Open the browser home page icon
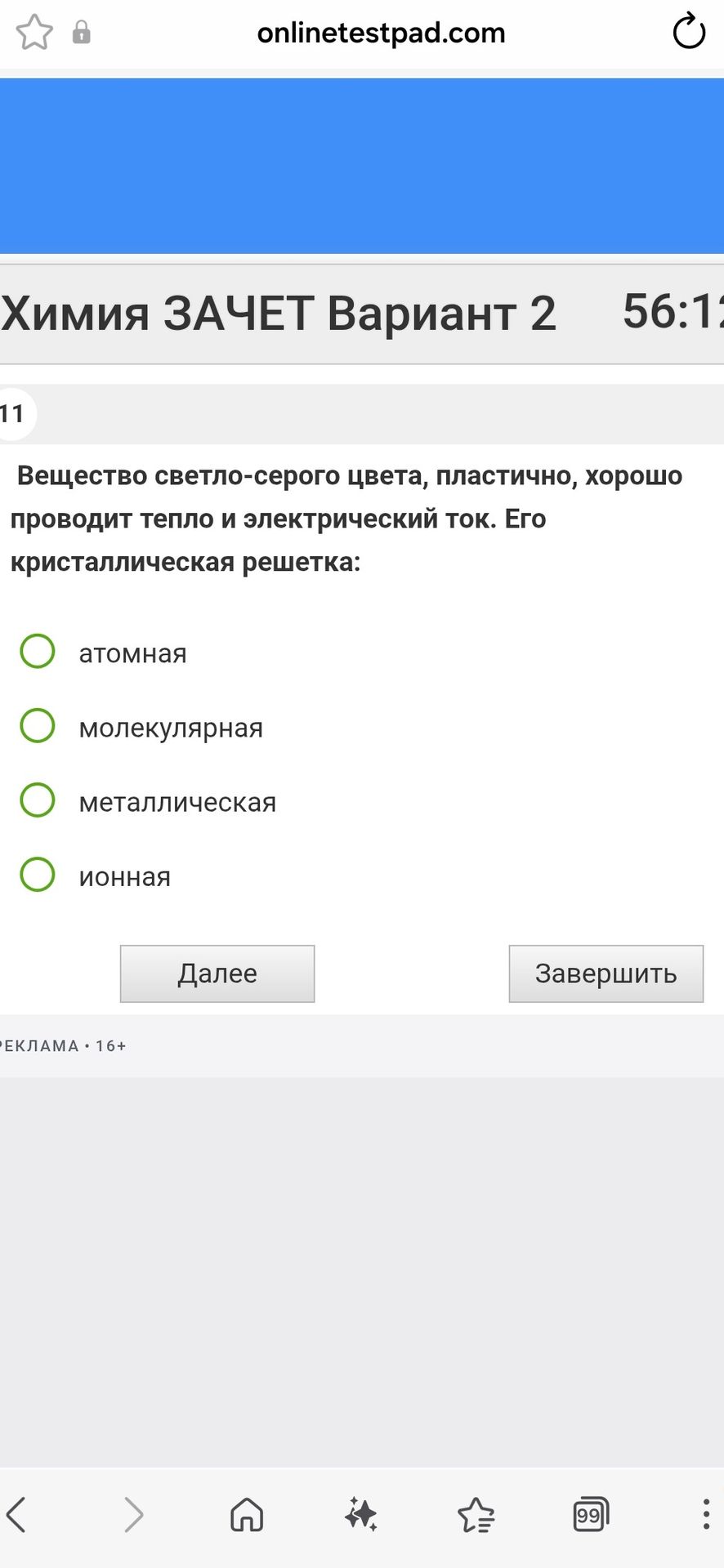The image size is (724, 1568). click(247, 1515)
